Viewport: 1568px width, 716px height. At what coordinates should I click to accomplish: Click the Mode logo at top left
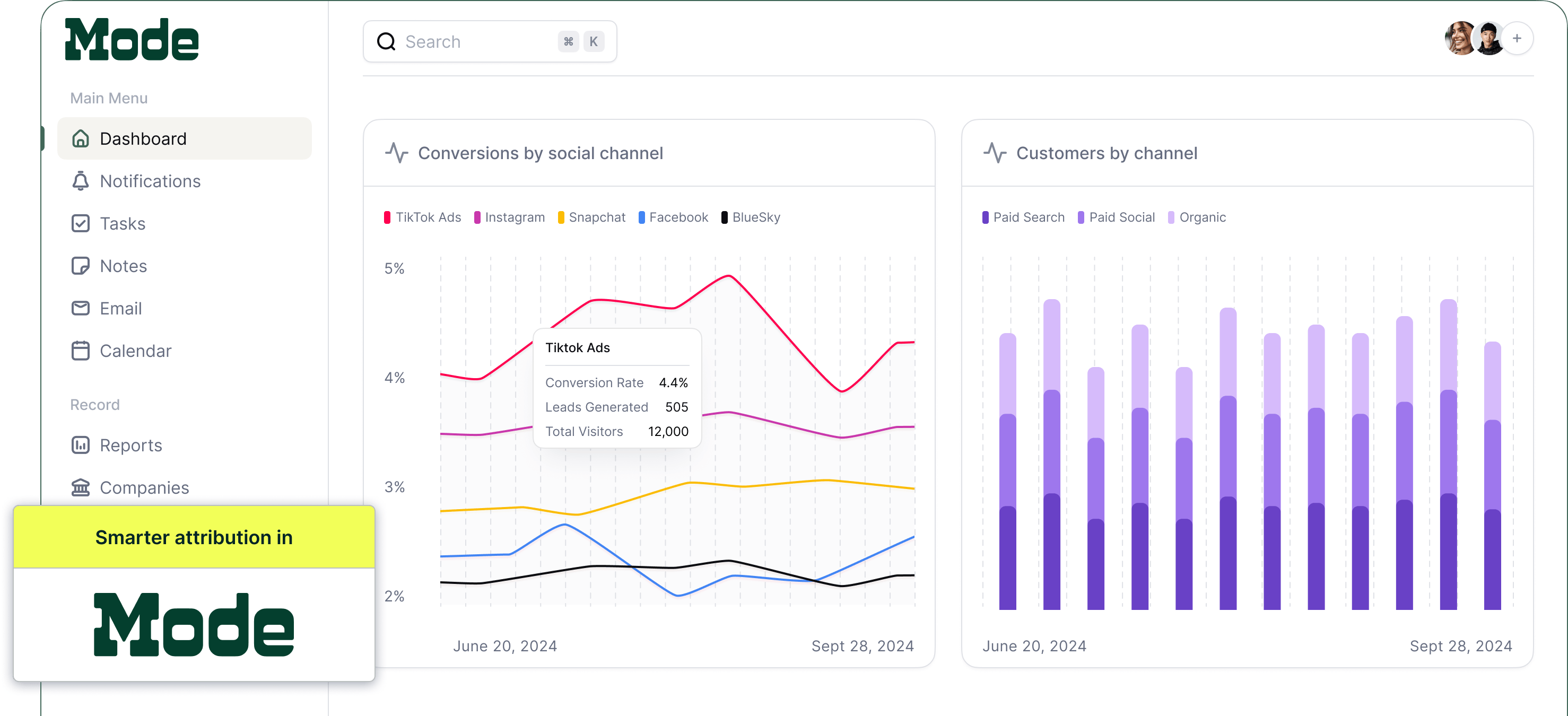click(132, 40)
